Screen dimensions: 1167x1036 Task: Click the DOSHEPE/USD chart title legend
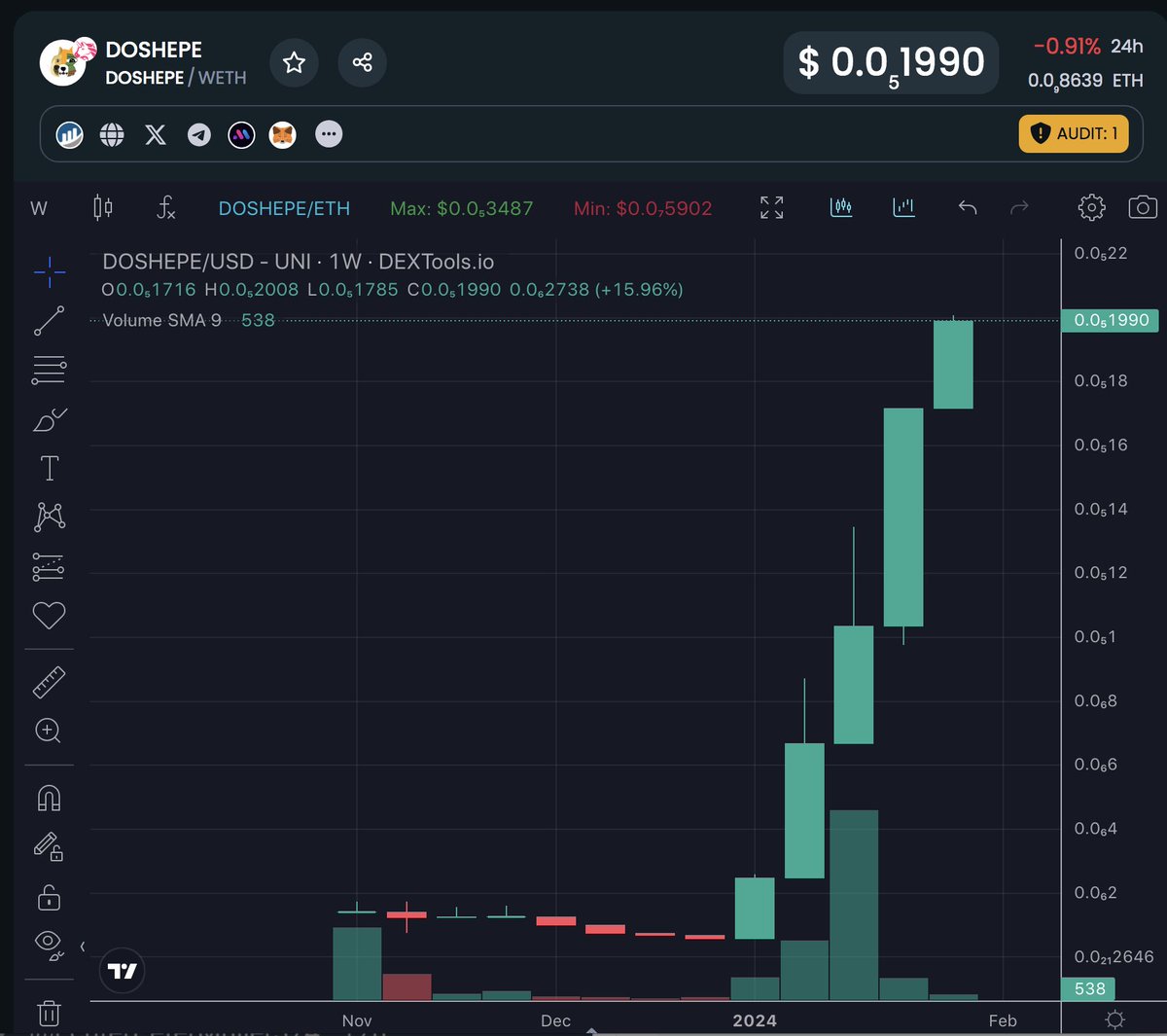(298, 262)
